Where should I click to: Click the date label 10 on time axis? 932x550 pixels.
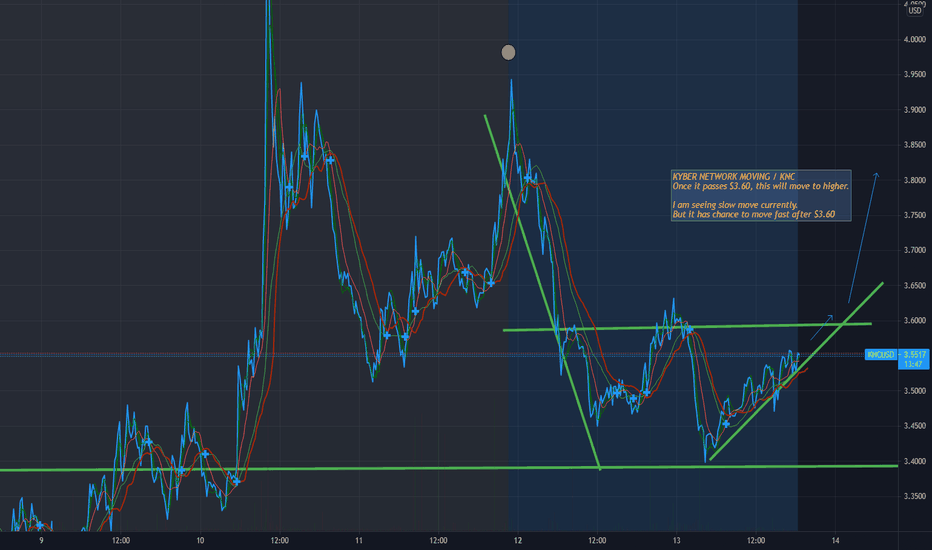point(200,540)
